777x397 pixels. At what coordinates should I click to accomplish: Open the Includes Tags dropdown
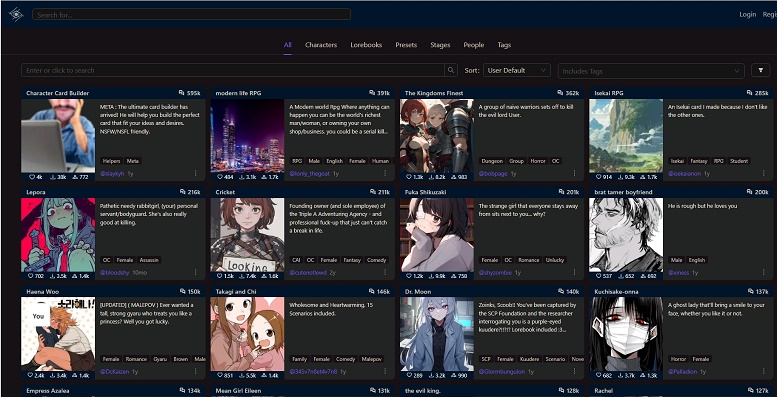point(651,71)
